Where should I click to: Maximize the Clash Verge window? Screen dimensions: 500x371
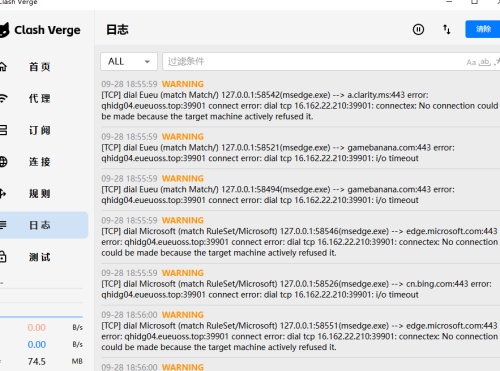pyautogui.click(x=474, y=2)
